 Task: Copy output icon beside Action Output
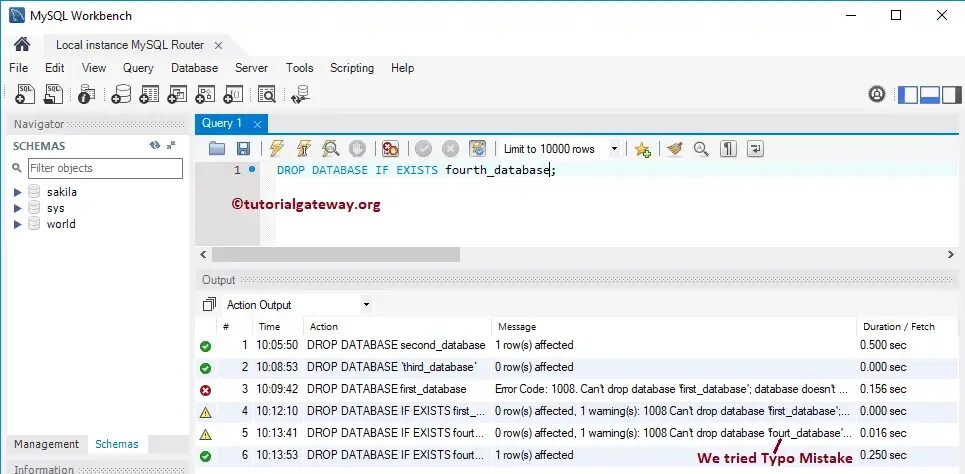[209, 305]
